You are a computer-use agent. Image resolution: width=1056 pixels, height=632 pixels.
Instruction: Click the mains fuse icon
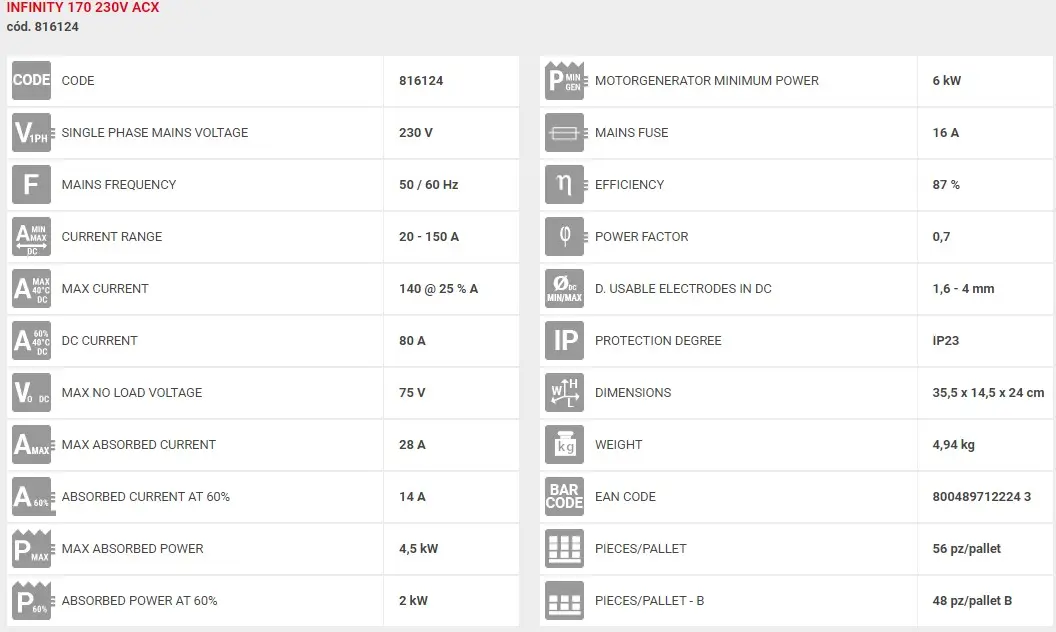[564, 132]
